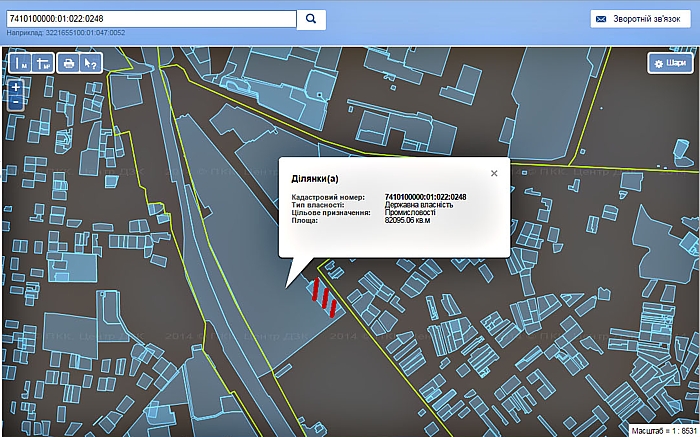This screenshot has width=700, height=437.
Task: Activate the area measurement tool
Action: tap(43, 63)
